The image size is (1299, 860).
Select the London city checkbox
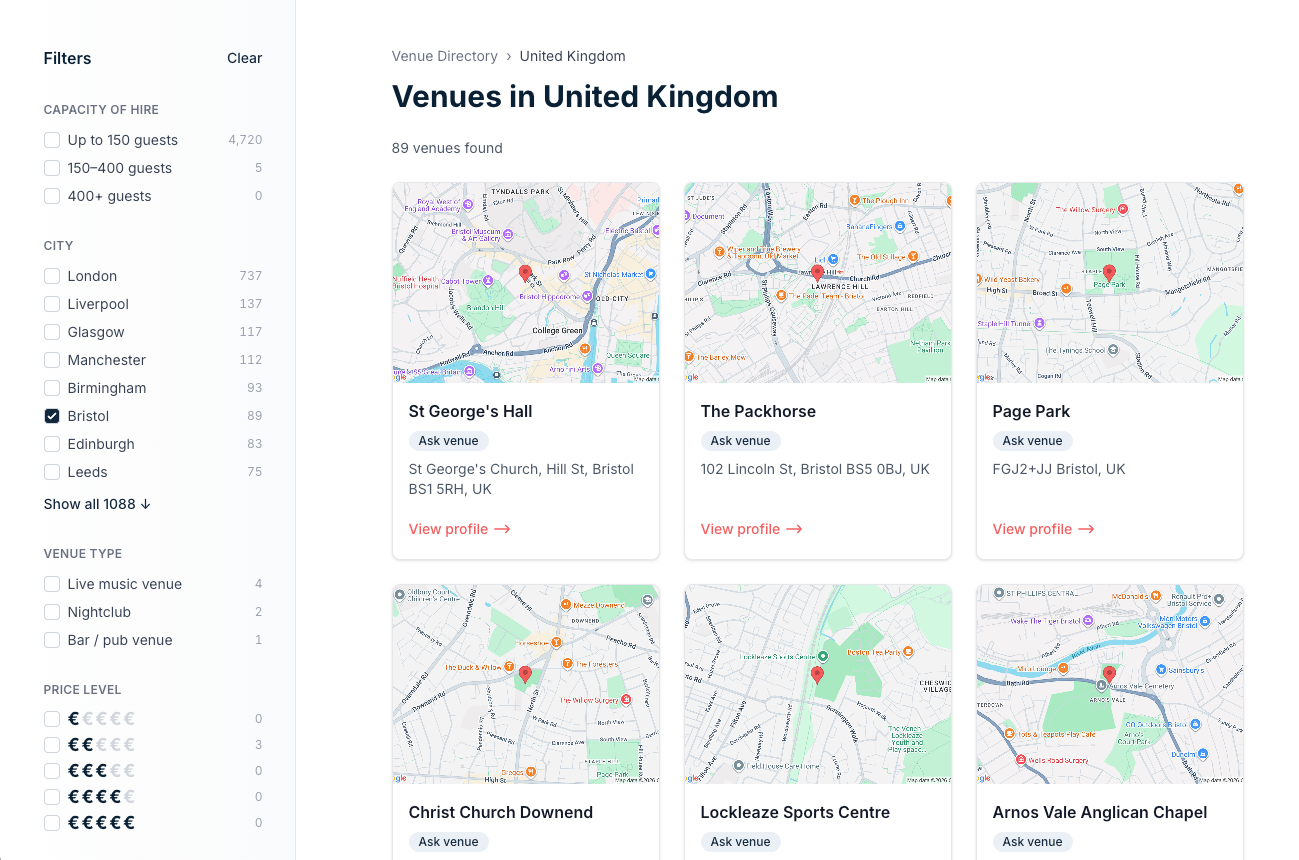tap(52, 276)
